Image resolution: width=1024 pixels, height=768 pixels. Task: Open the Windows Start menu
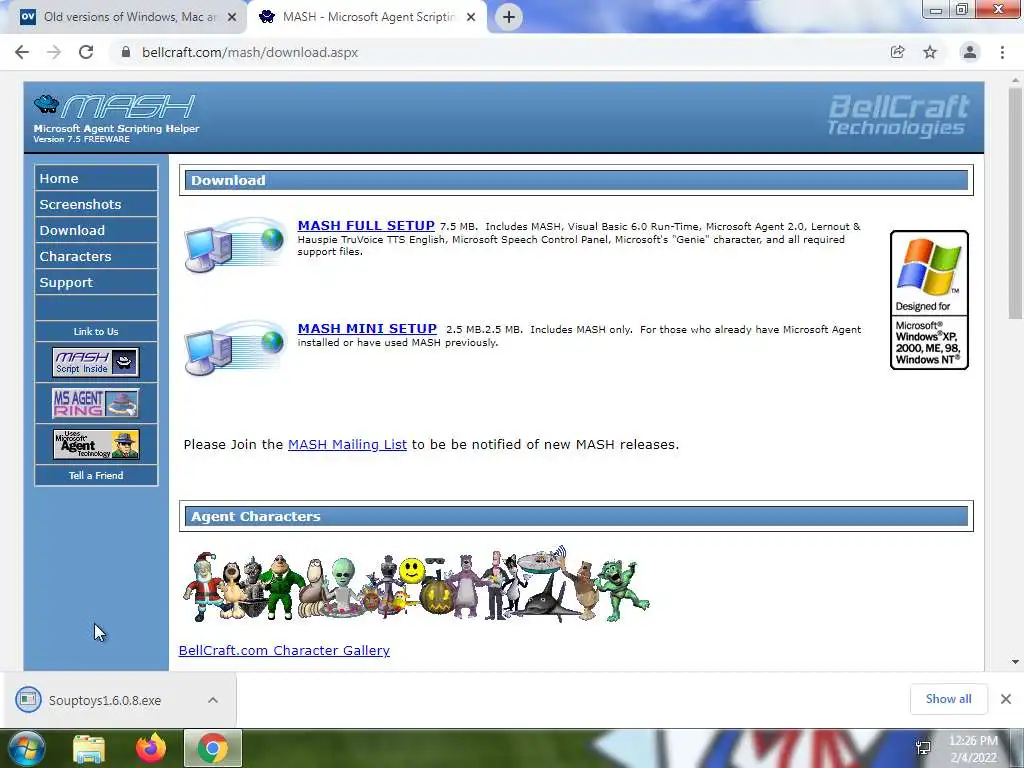[x=26, y=748]
